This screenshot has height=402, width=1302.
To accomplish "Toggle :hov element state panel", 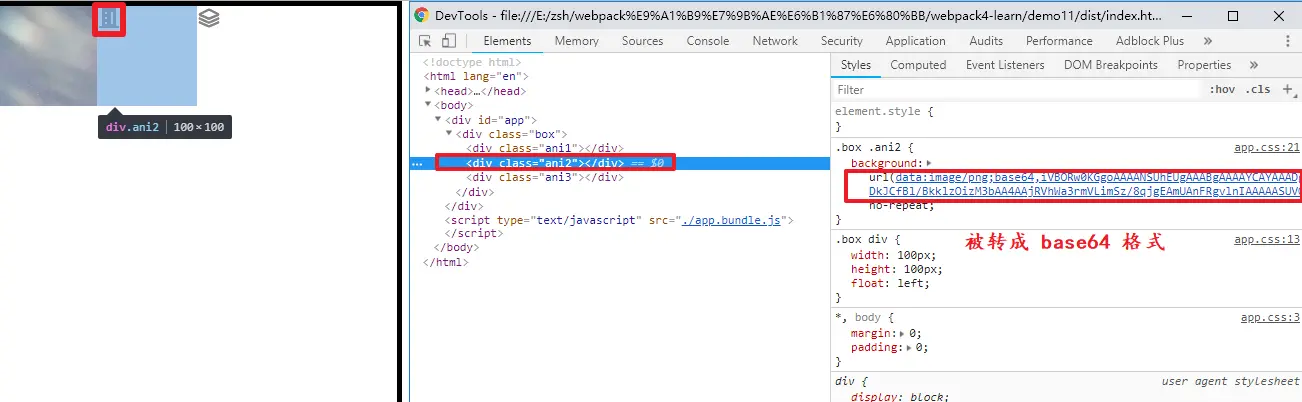I will (1222, 89).
